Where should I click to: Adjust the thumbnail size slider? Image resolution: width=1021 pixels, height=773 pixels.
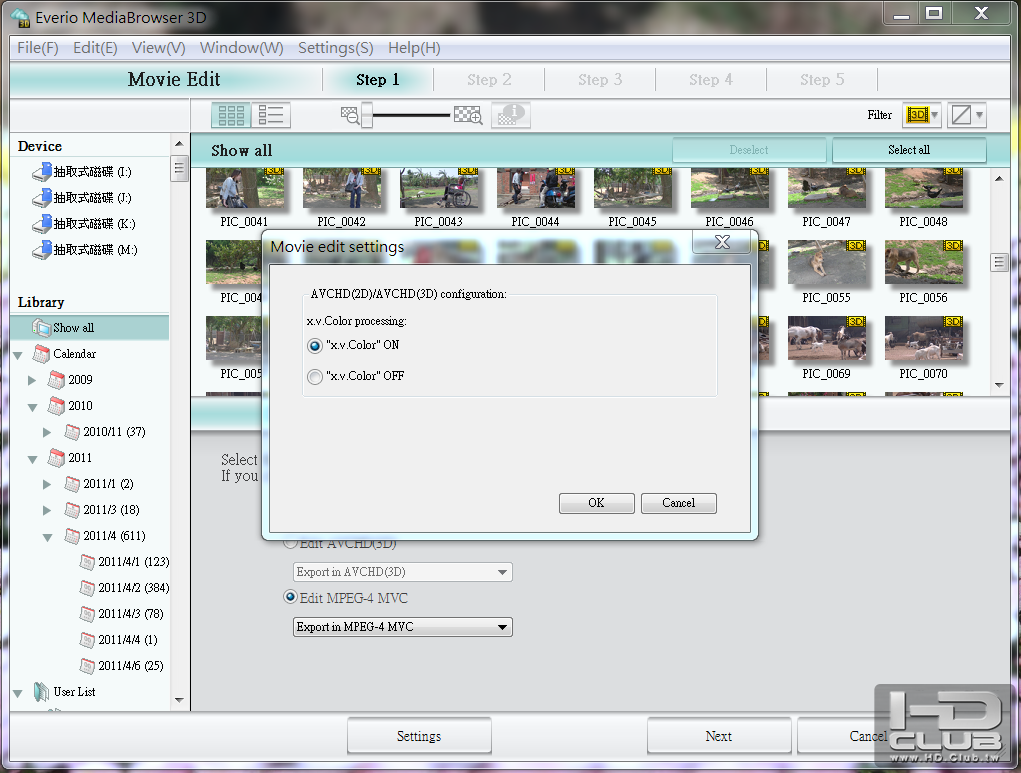click(x=367, y=115)
